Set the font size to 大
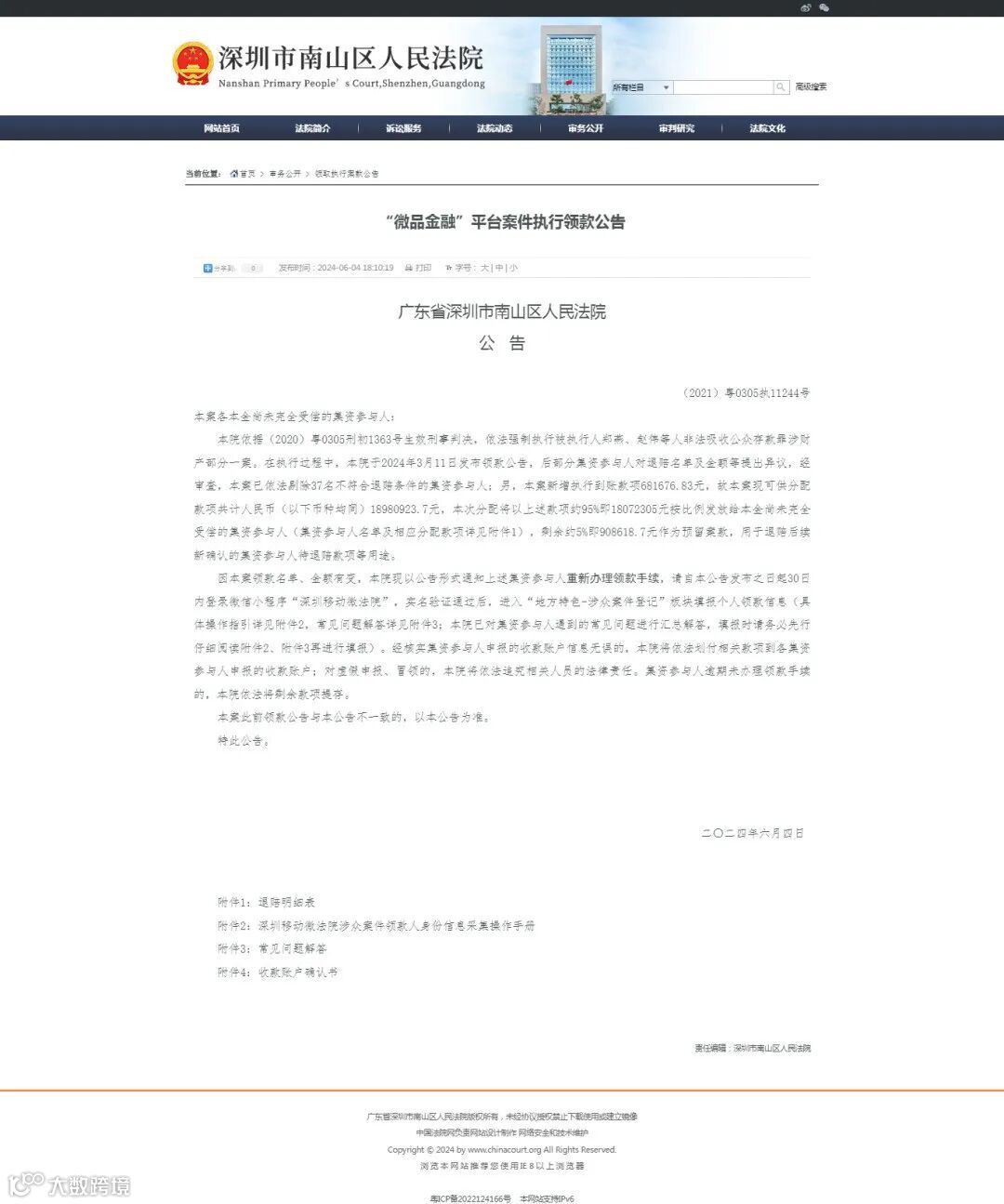Image resolution: width=1004 pixels, height=1204 pixels. click(484, 268)
